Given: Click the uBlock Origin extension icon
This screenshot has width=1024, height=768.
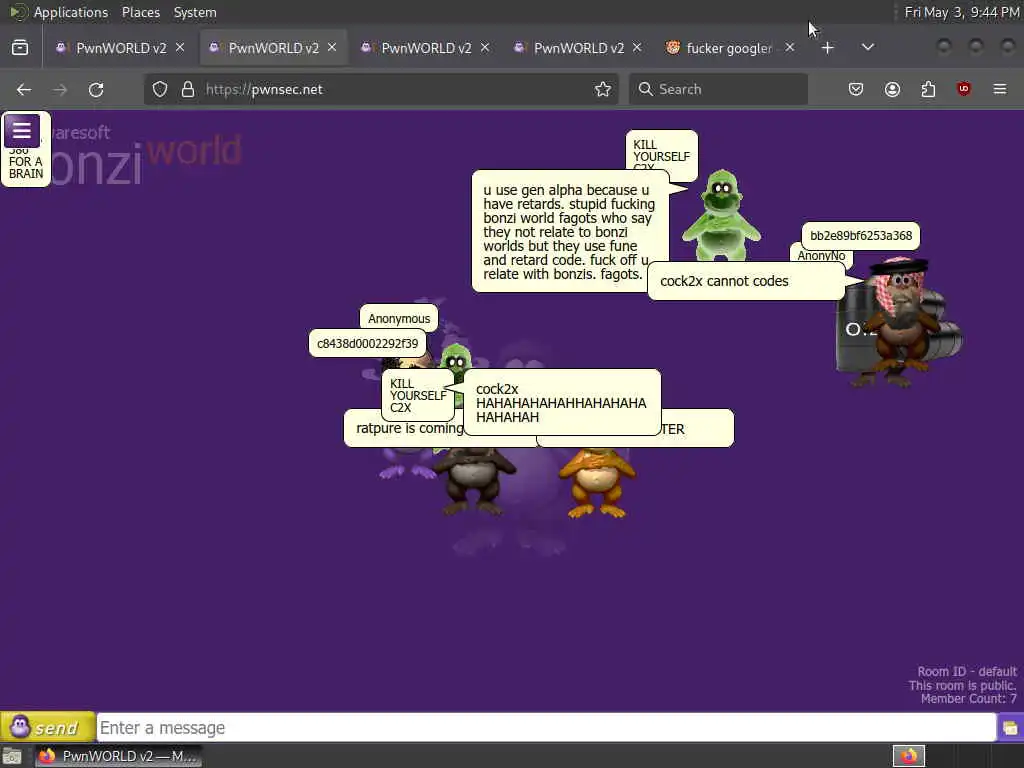Looking at the screenshot, I should [964, 89].
